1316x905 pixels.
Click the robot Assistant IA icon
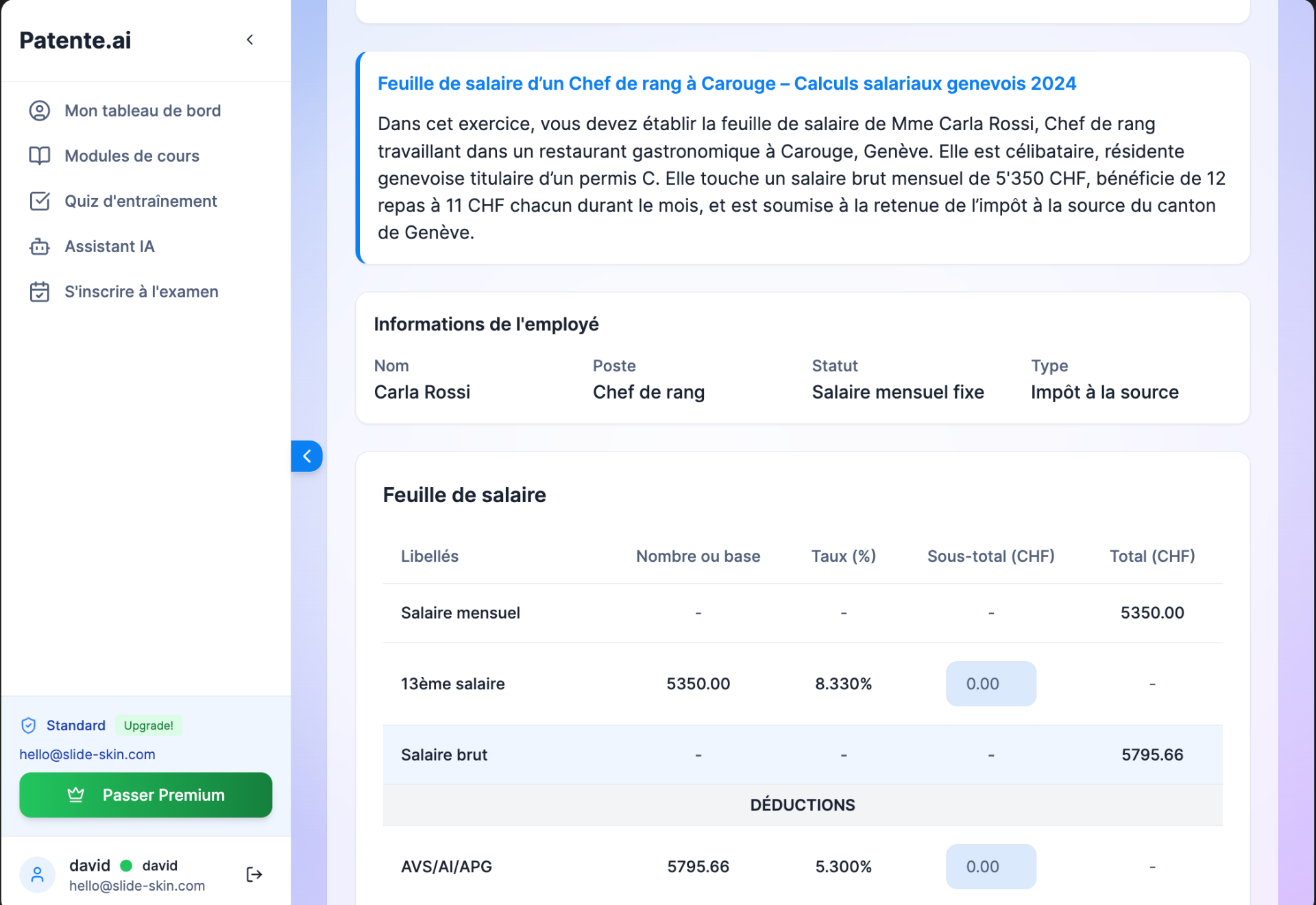point(40,247)
